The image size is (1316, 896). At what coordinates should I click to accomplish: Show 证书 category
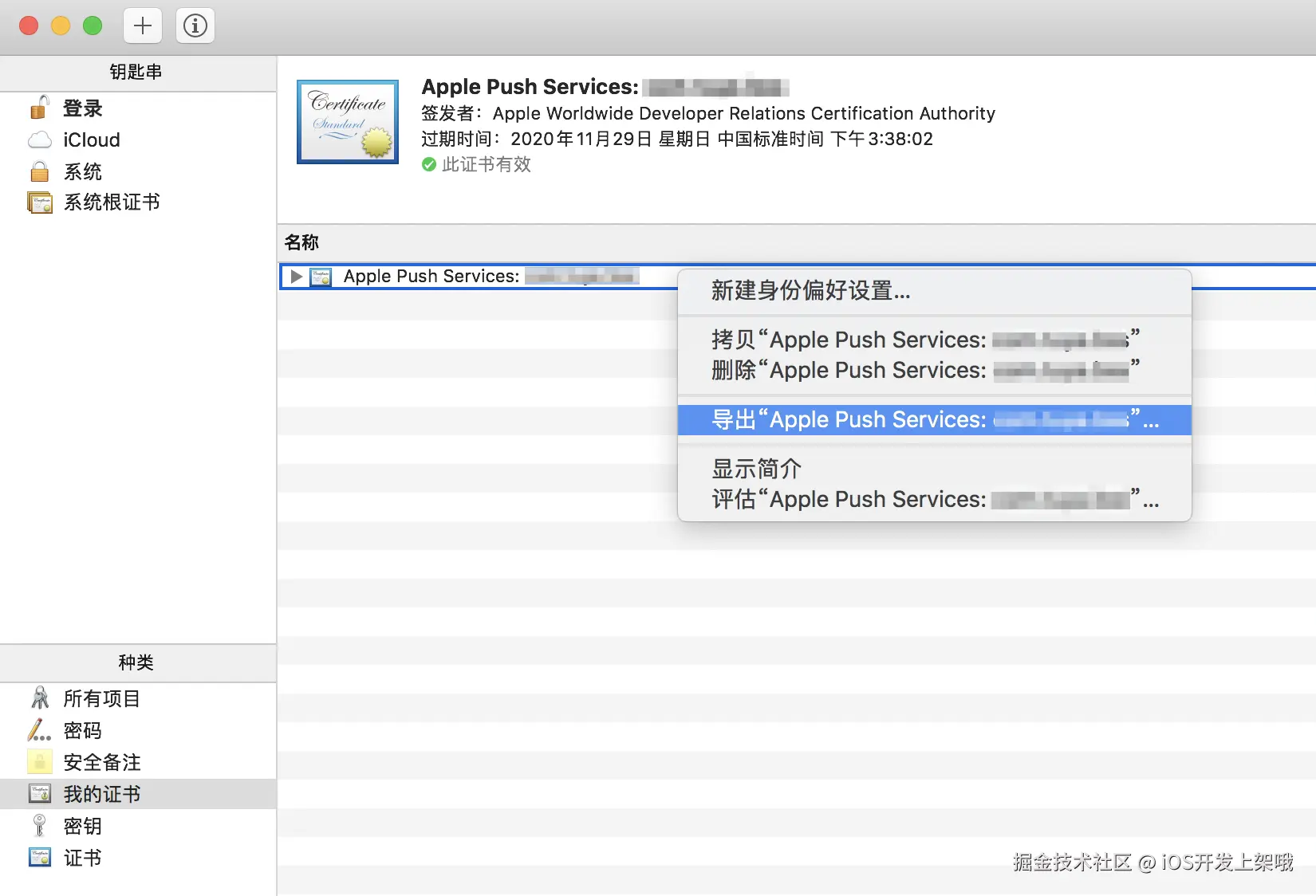[x=138, y=858]
